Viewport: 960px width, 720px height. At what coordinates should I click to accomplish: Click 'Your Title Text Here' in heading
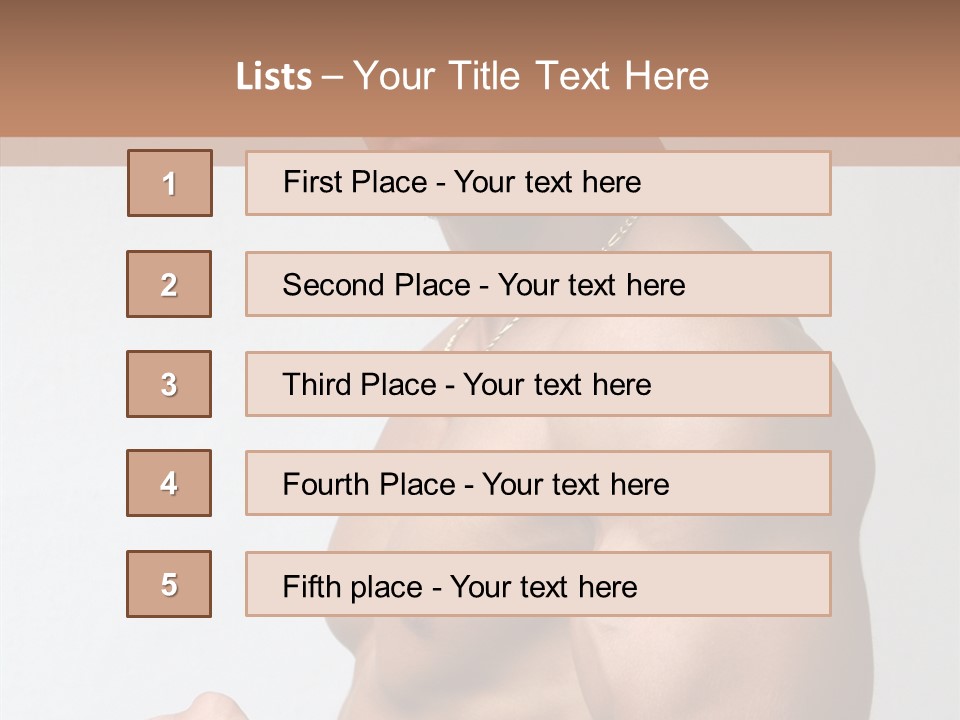coord(530,77)
